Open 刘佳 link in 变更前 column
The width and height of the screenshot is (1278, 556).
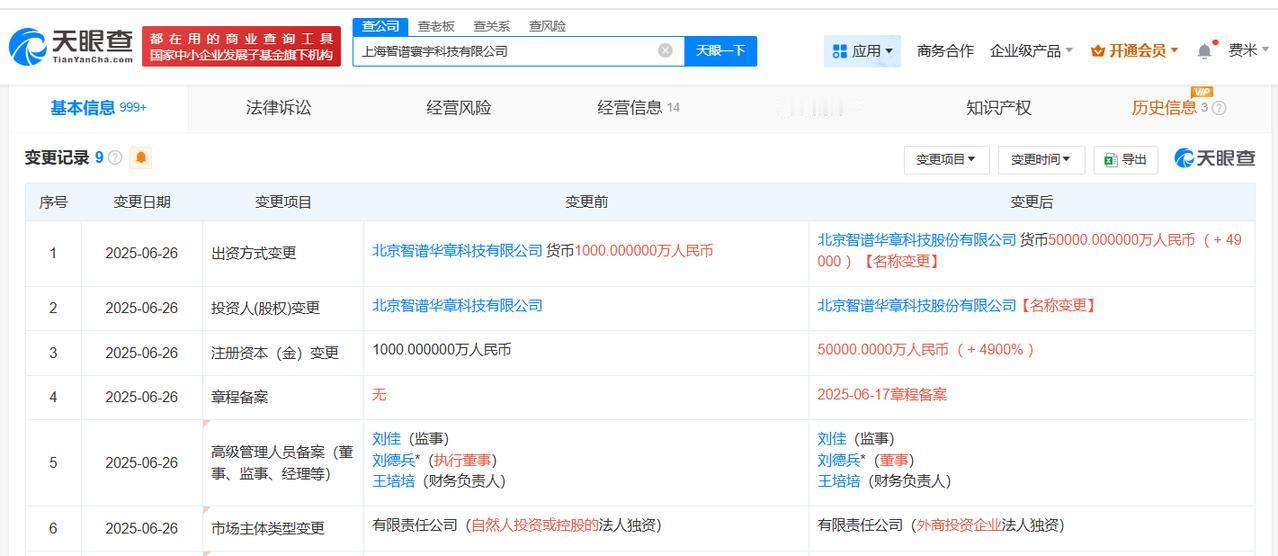[386, 439]
